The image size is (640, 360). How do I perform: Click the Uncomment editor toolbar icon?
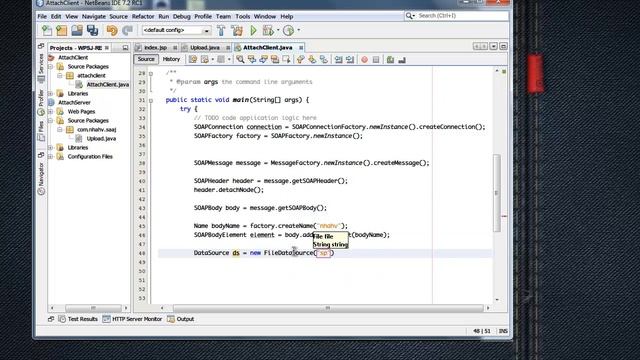coord(402,60)
